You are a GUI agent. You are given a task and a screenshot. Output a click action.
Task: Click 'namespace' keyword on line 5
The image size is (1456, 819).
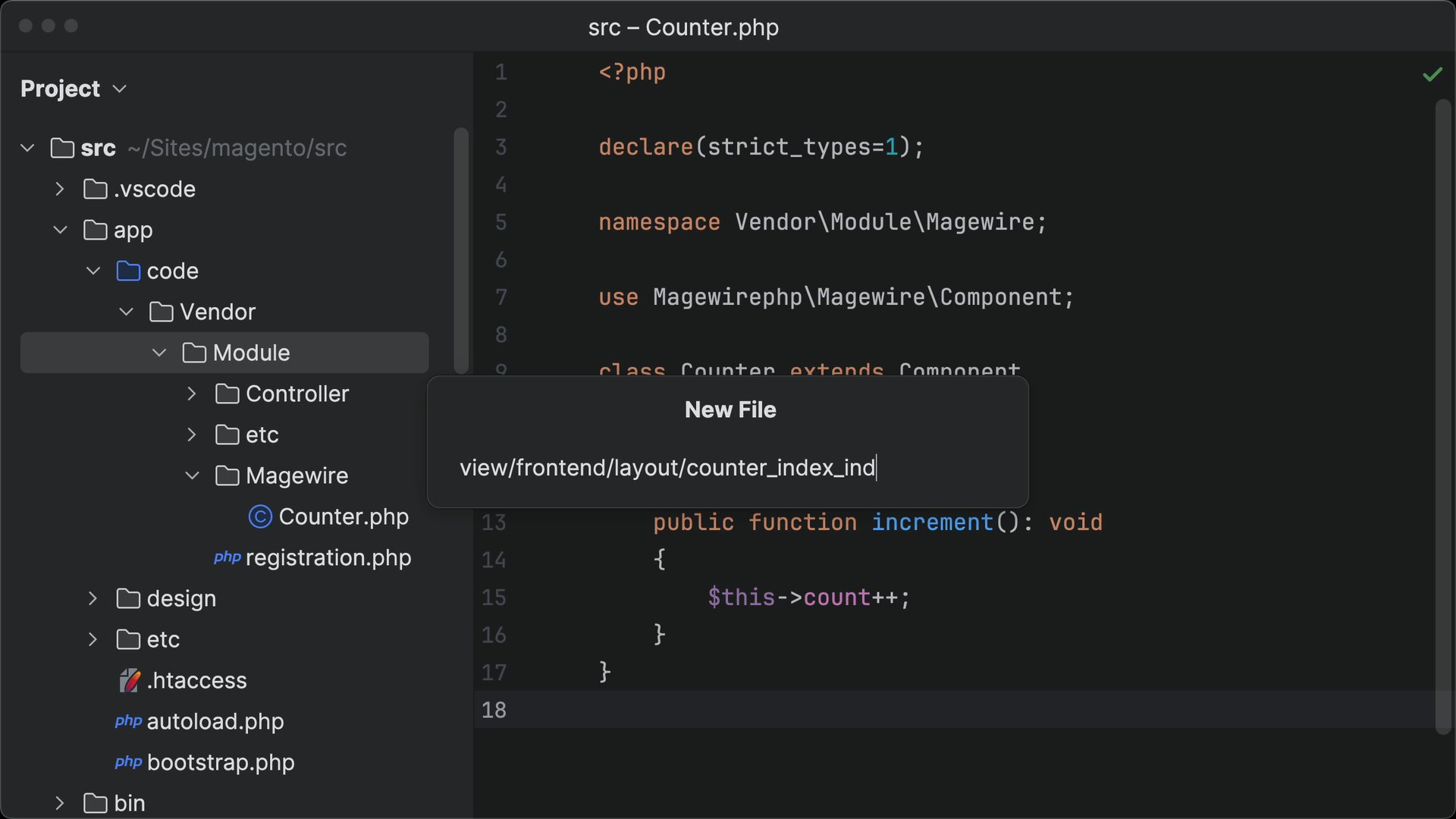659,222
